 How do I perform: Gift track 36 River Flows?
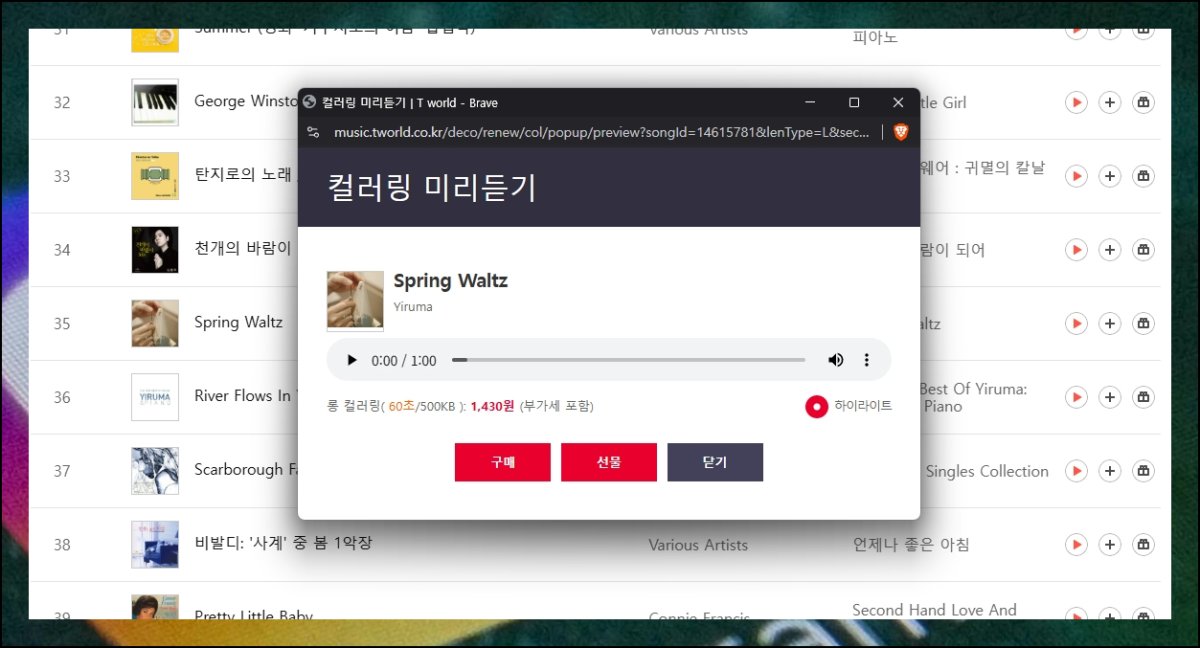(1143, 397)
